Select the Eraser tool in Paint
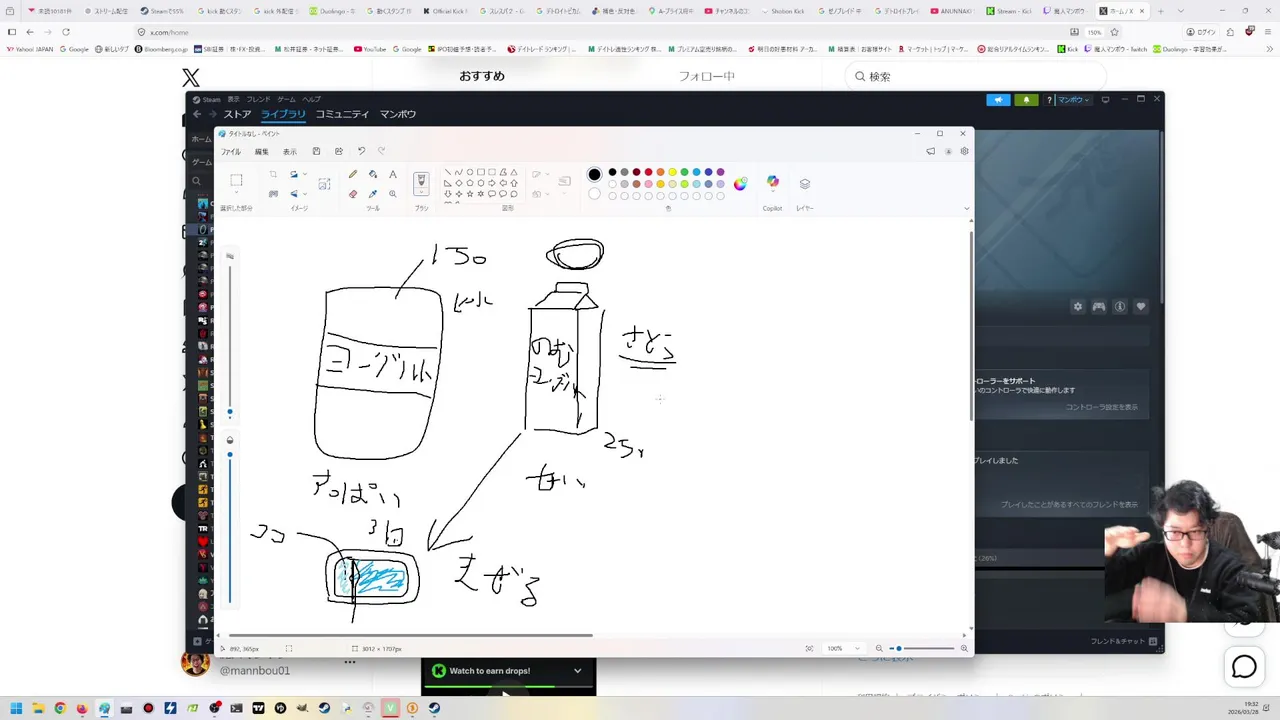This screenshot has height=720, width=1280. click(x=353, y=194)
